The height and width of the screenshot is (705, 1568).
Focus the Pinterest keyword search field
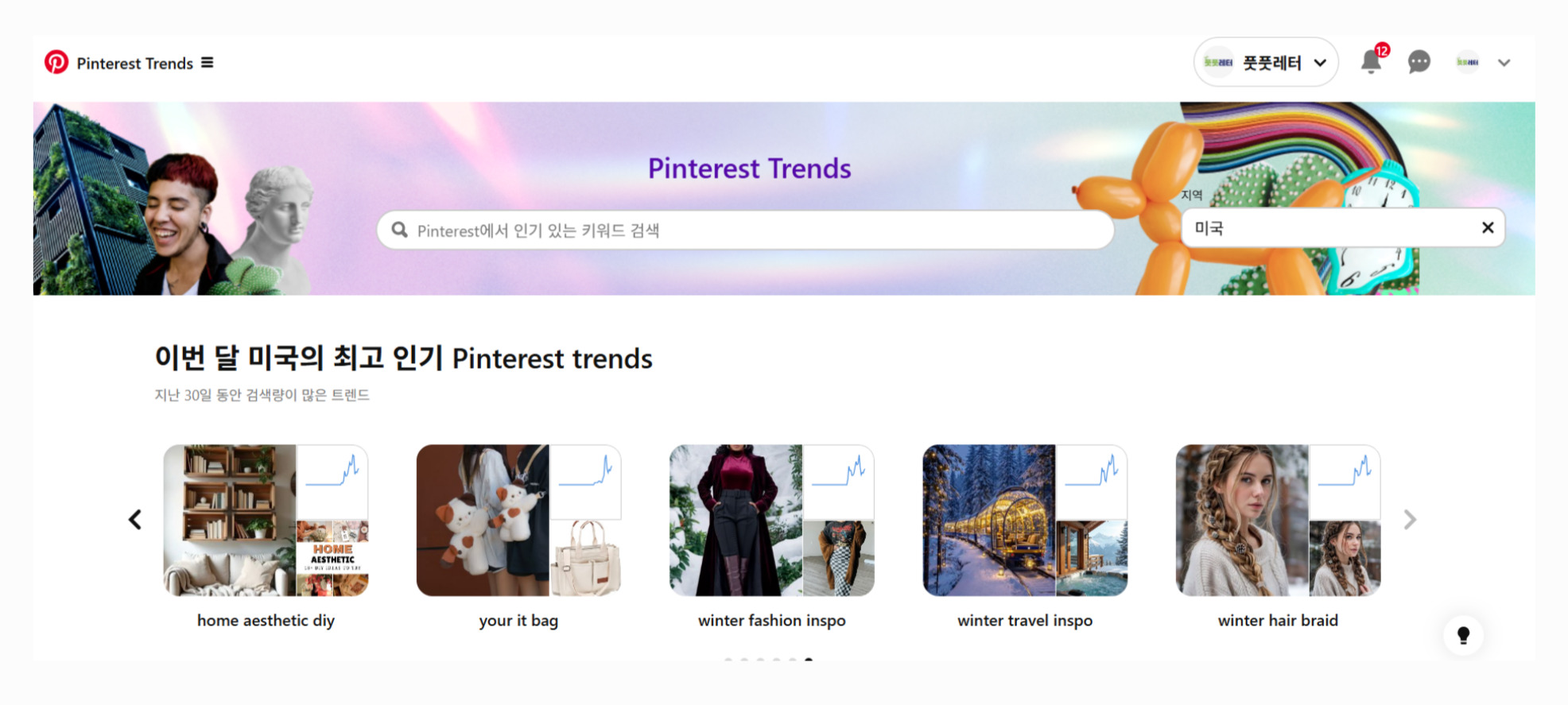point(745,230)
